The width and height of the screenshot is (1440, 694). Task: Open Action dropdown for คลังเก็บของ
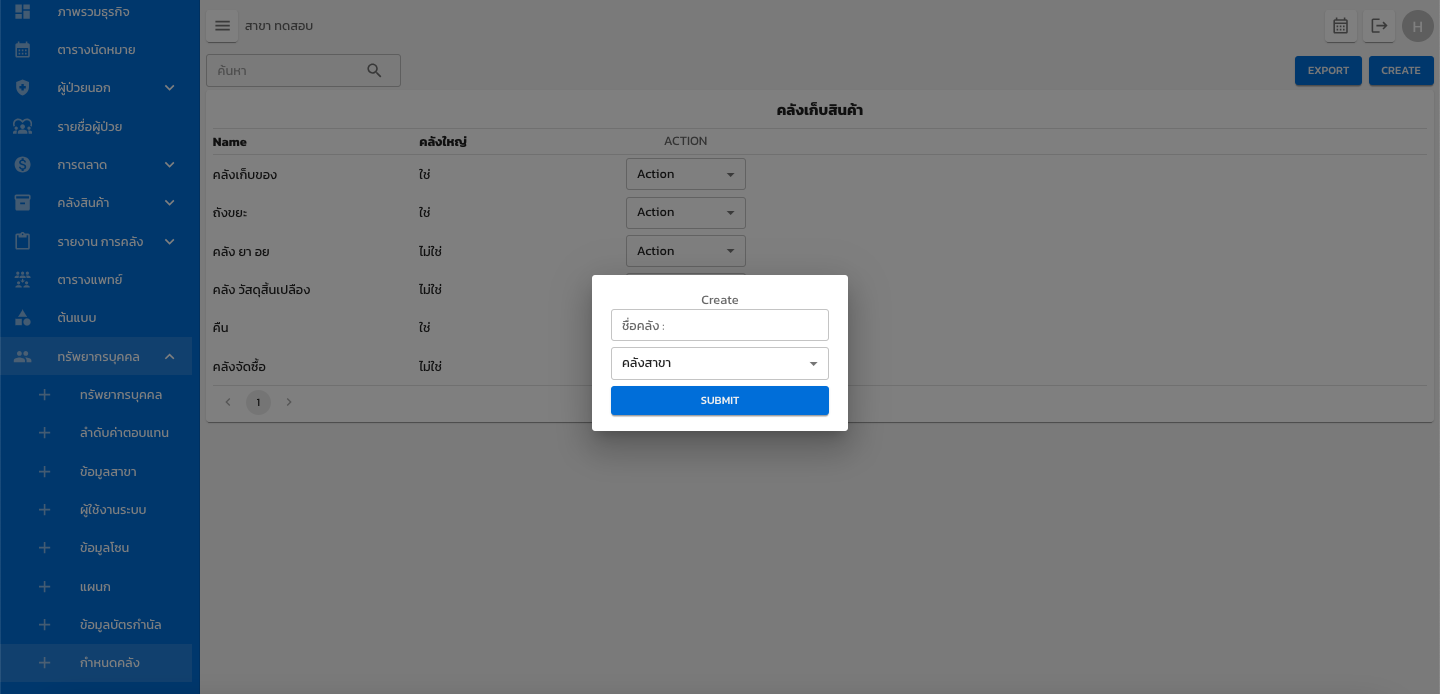click(686, 174)
